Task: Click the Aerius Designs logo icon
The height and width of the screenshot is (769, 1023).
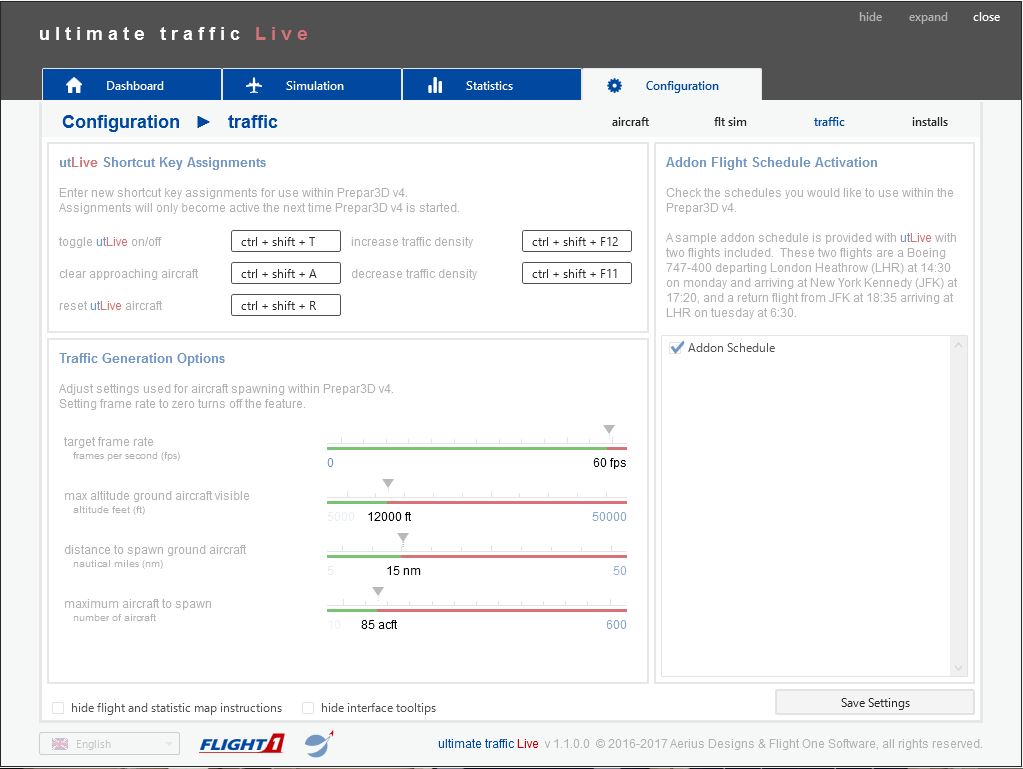Action: (x=319, y=744)
